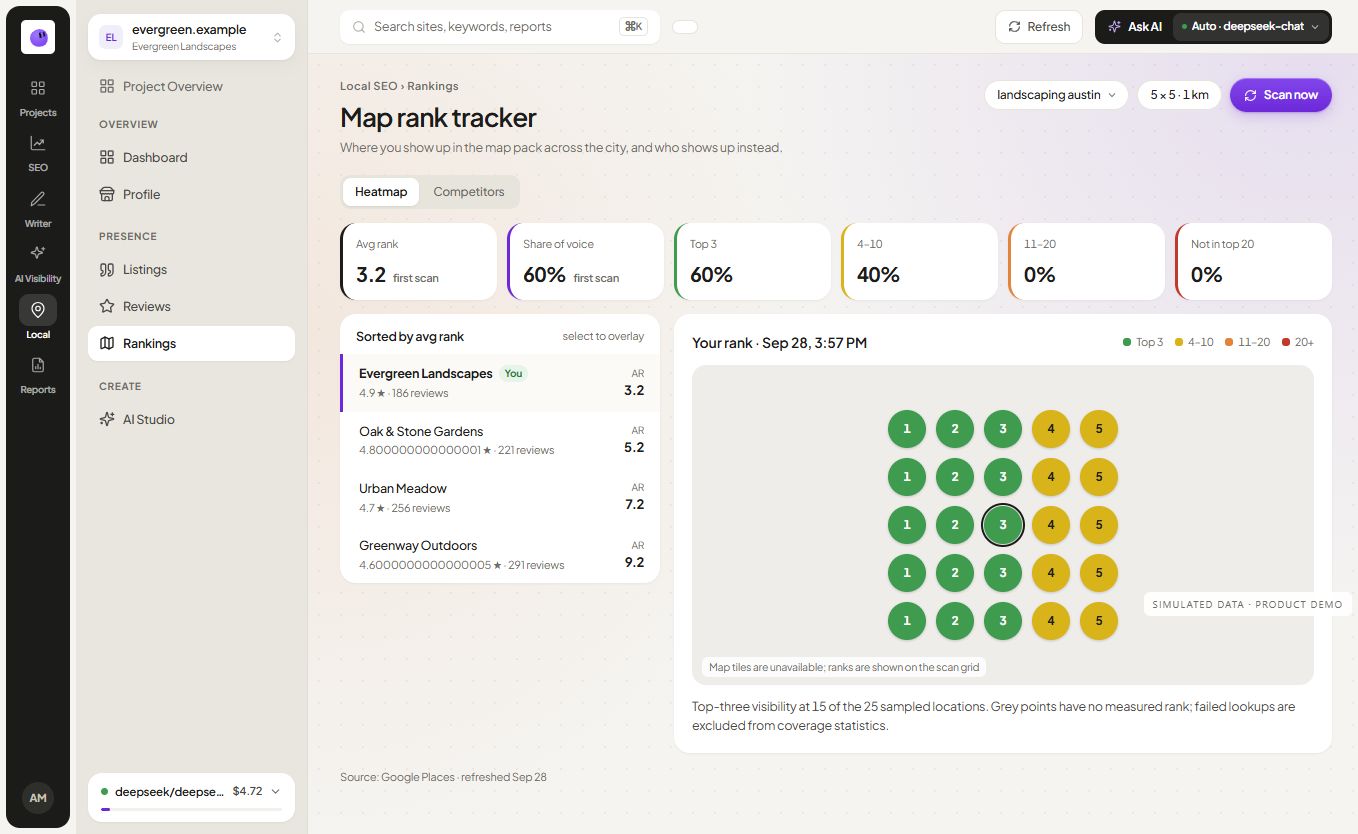The height and width of the screenshot is (834, 1358).
Task: Click the search sites, keywords, reports field
Action: tap(500, 27)
